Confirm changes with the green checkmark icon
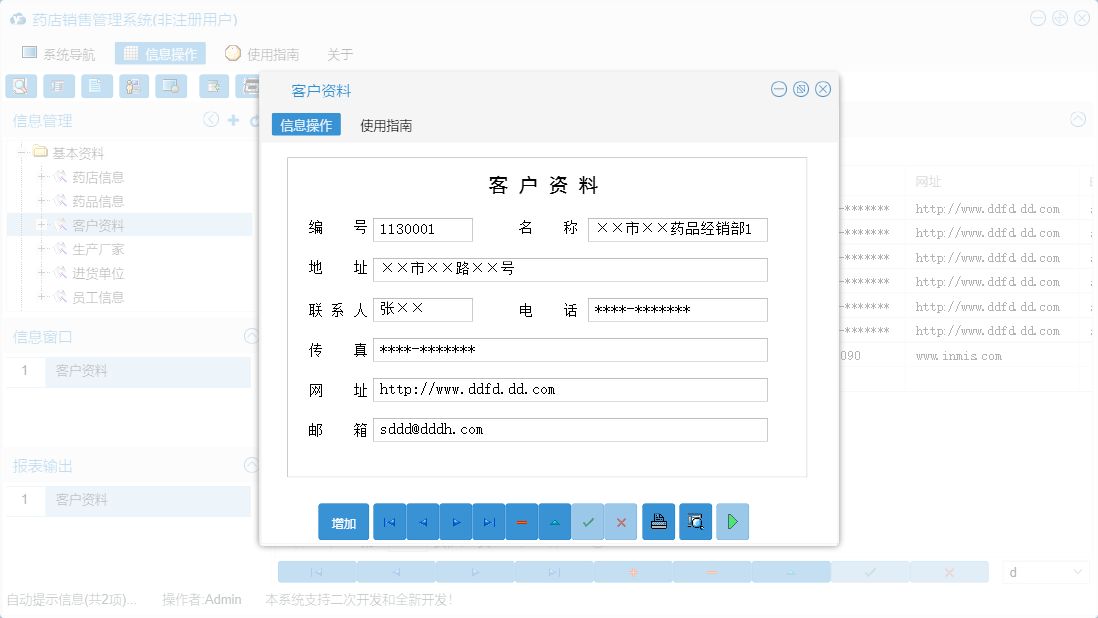 (x=588, y=521)
